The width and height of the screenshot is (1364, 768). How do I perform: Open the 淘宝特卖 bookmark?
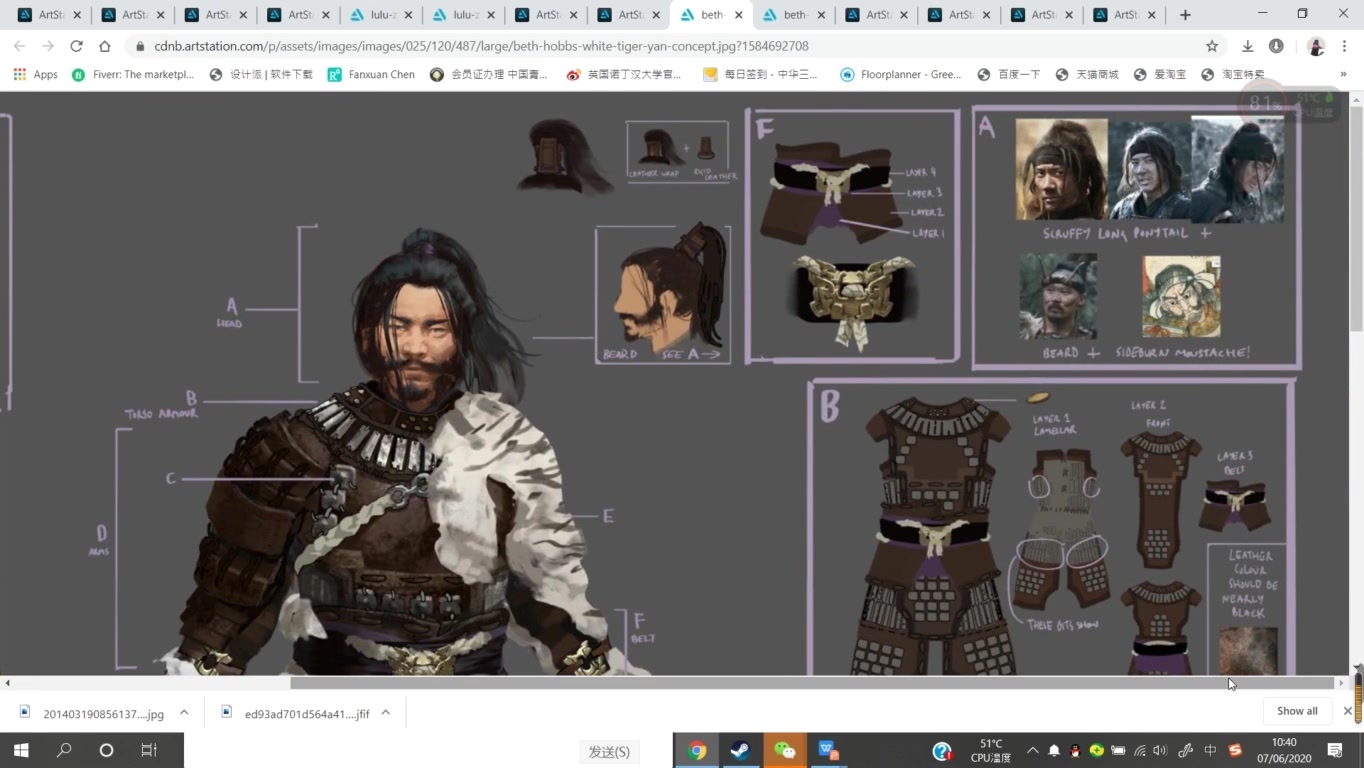coord(1233,74)
